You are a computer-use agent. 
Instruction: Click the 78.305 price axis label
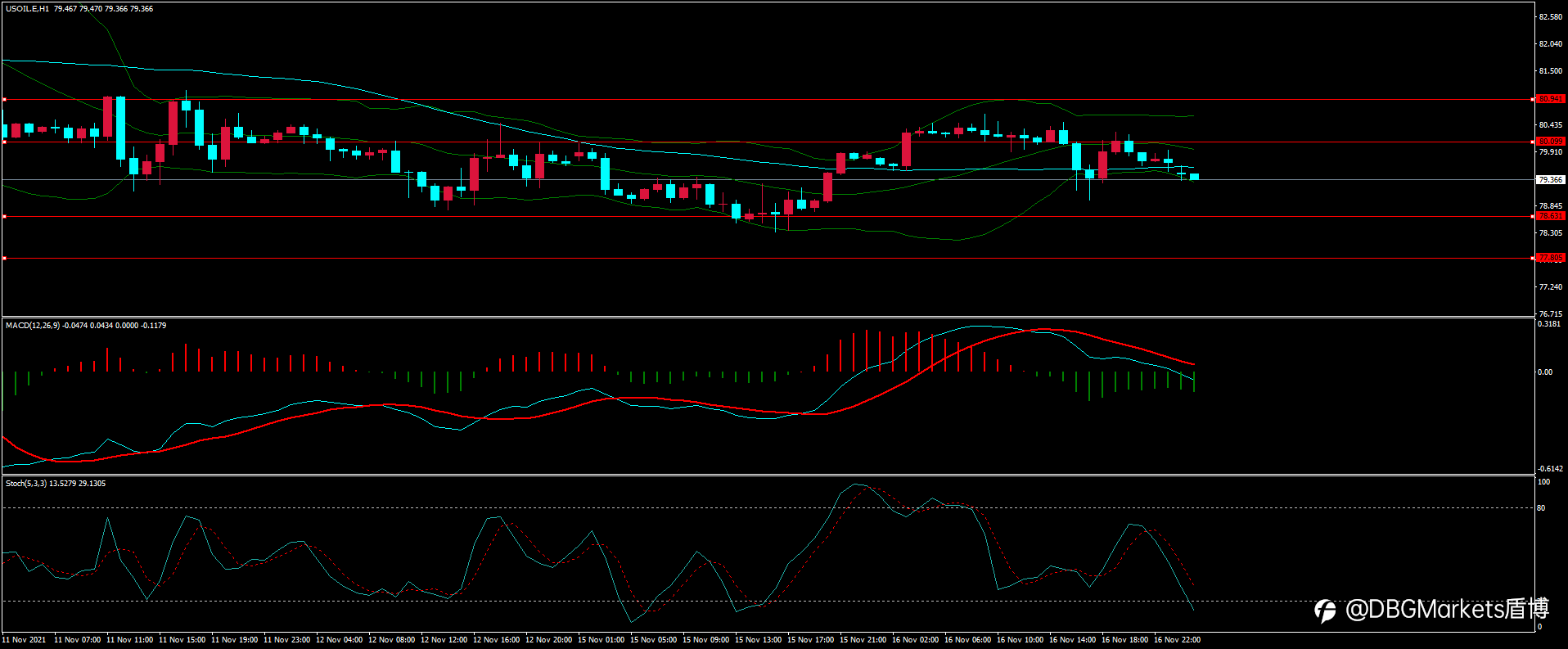(1550, 233)
